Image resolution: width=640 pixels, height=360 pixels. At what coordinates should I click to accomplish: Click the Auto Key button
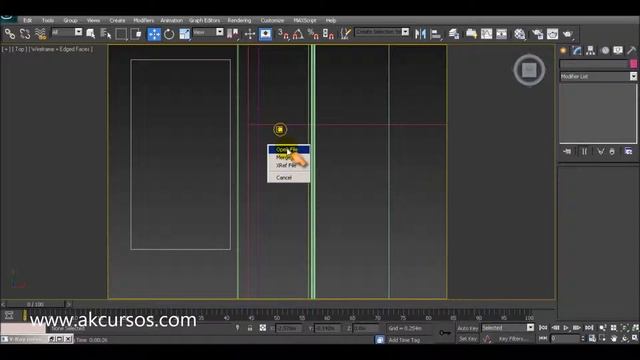click(x=467, y=328)
